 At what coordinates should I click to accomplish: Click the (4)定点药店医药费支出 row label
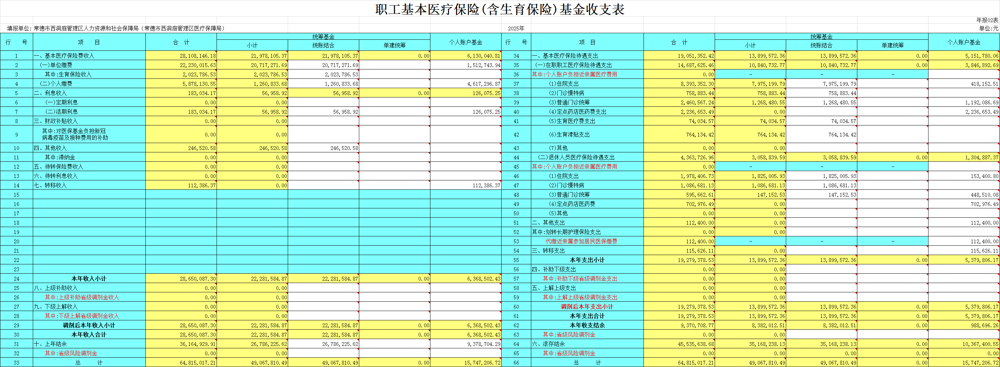[575, 111]
